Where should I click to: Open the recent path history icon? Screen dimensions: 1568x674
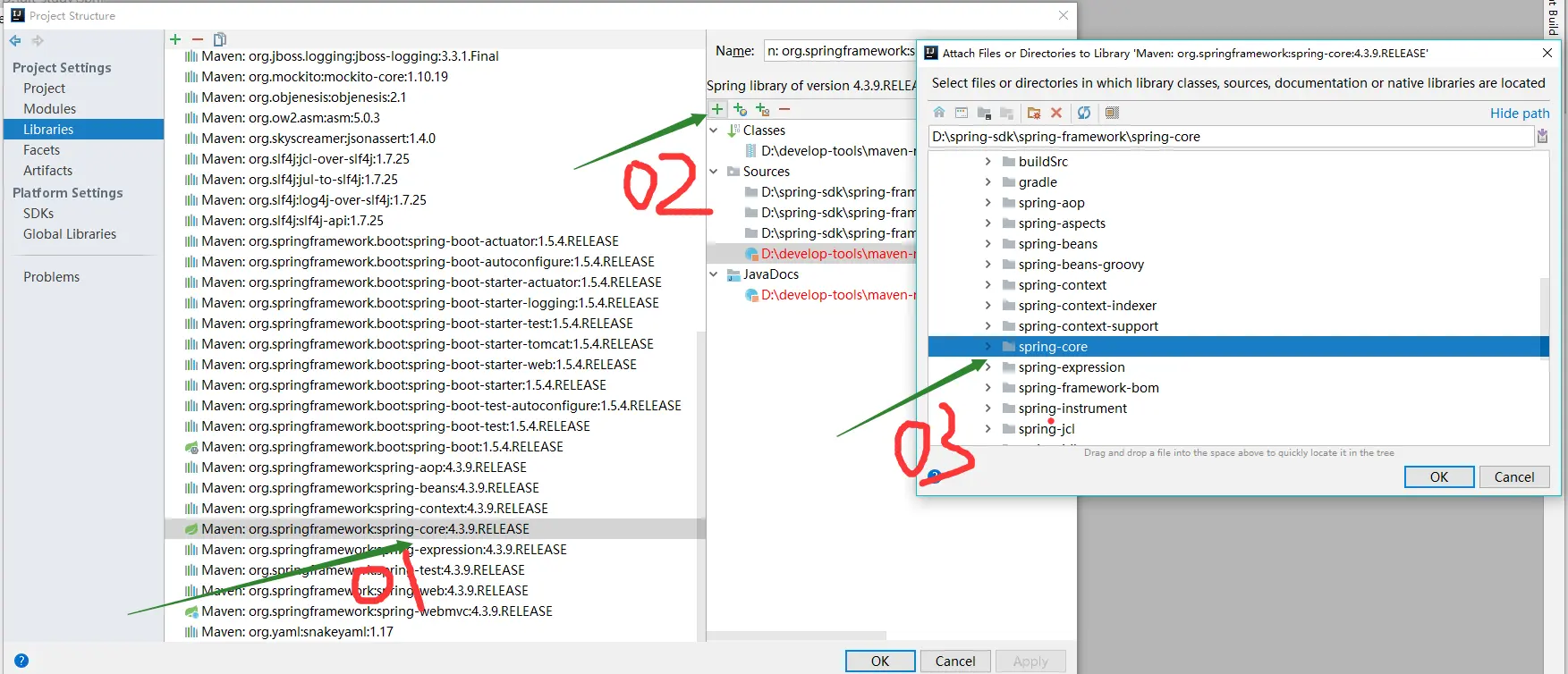pos(1542,136)
